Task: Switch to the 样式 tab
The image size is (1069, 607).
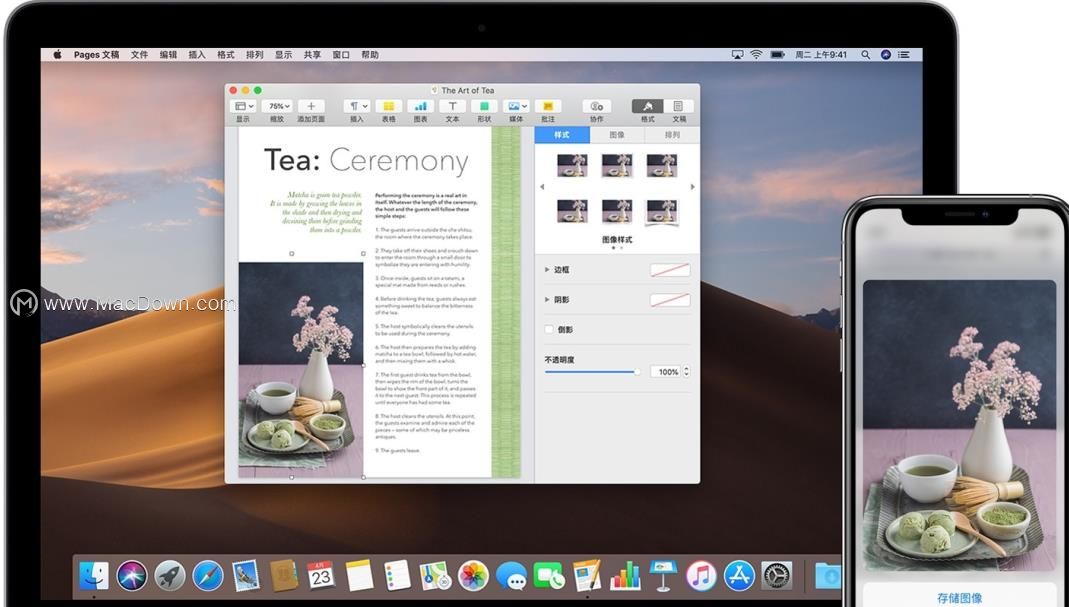Action: (562, 135)
